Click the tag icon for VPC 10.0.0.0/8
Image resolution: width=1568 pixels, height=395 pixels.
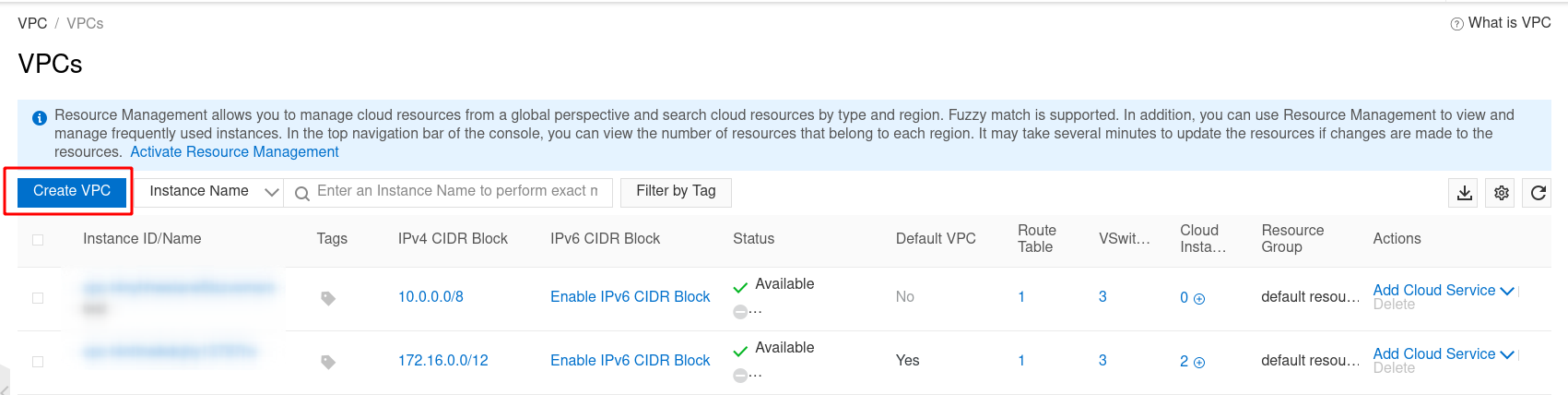327,298
